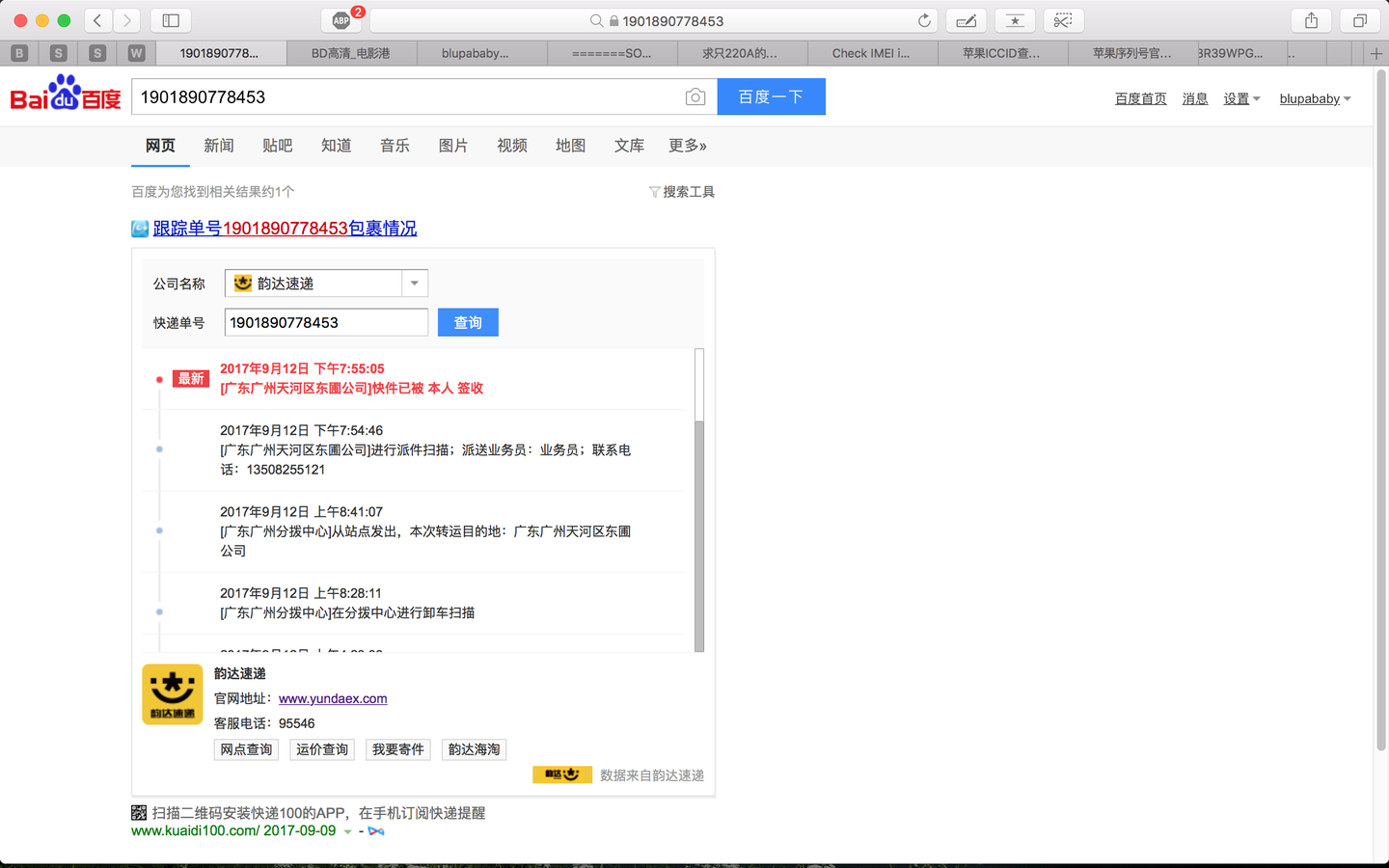This screenshot has height=868, width=1389.
Task: Click the 韵达海淘 button
Action: tap(475, 749)
